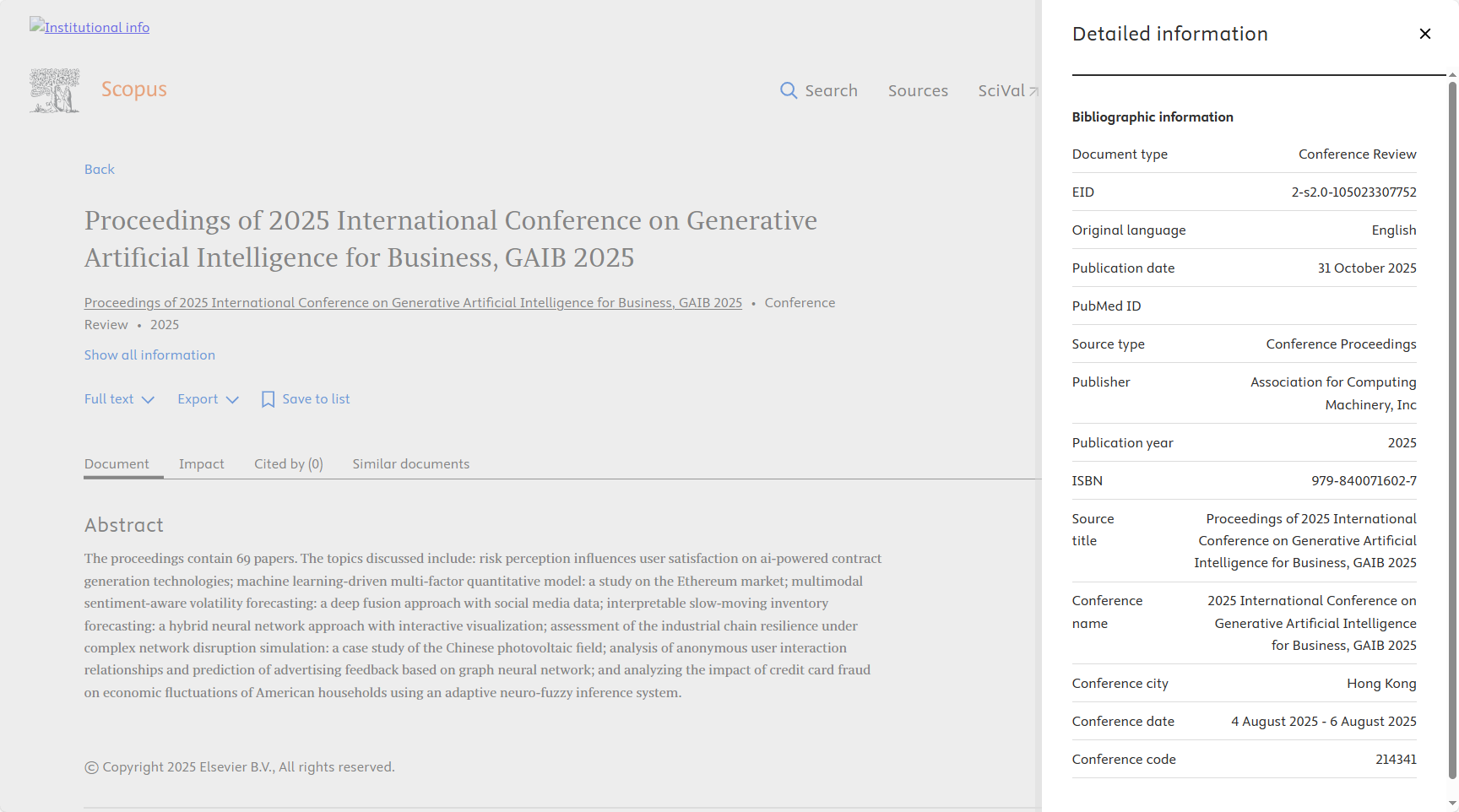The height and width of the screenshot is (812, 1459).
Task: Click the panel's vertical scrollbar
Action: click(x=1452, y=422)
